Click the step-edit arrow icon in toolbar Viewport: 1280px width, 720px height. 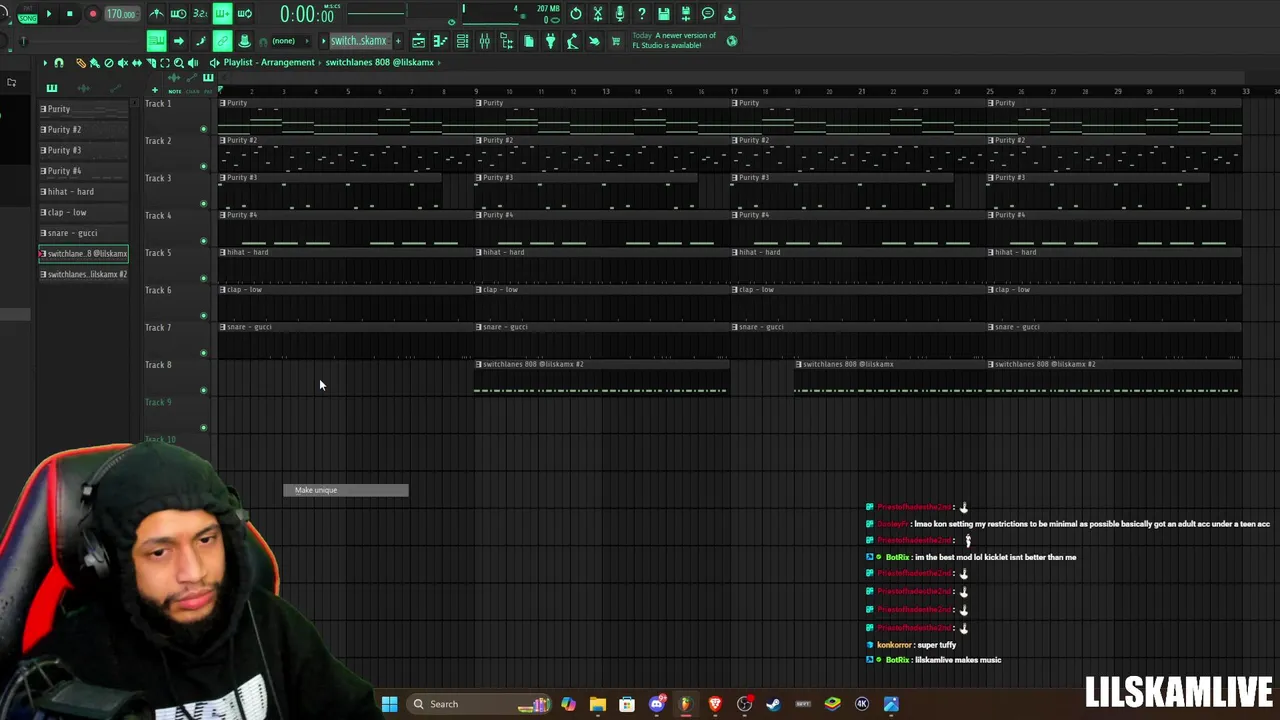[x=178, y=41]
